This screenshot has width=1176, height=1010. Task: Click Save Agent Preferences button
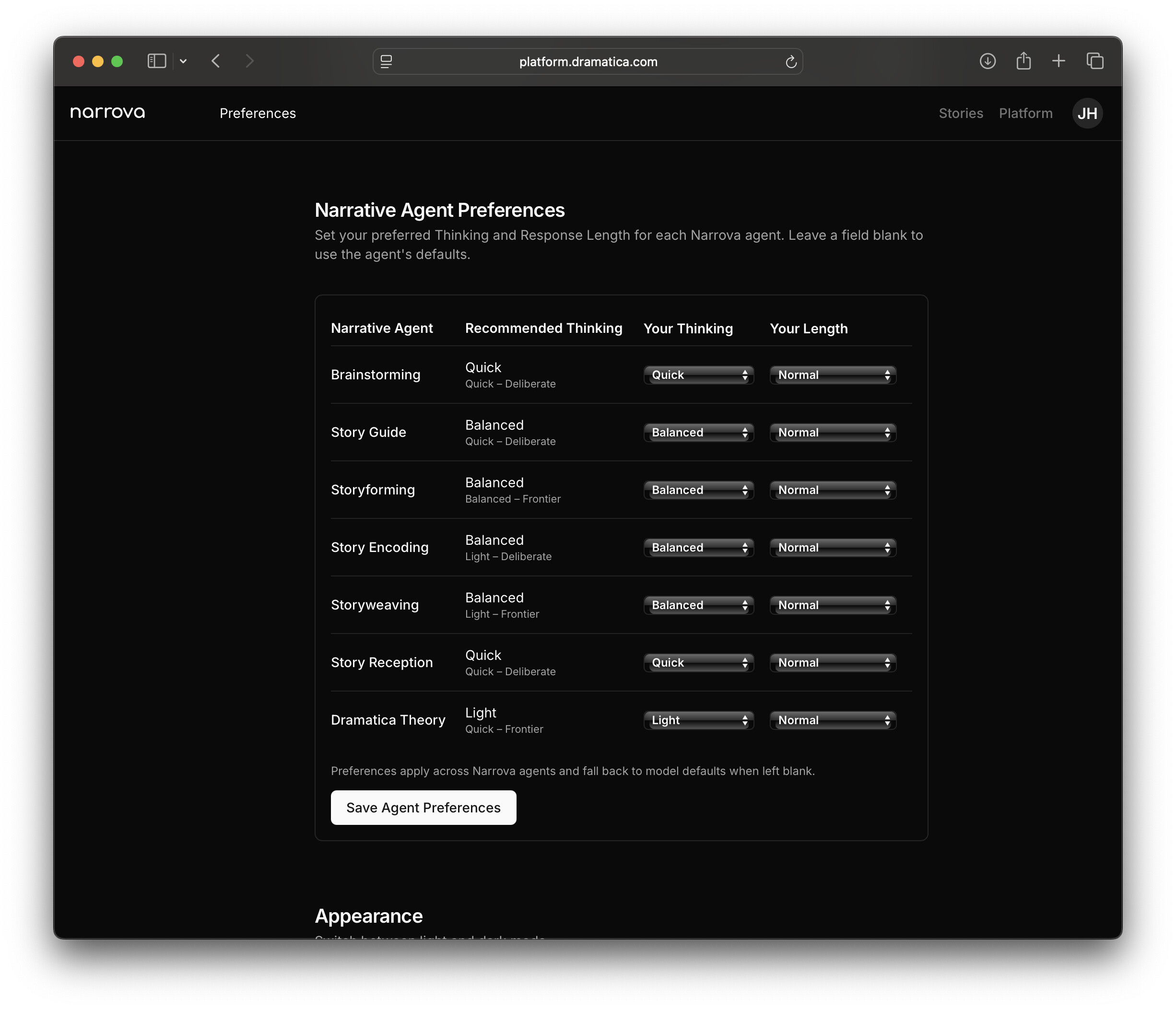point(423,808)
